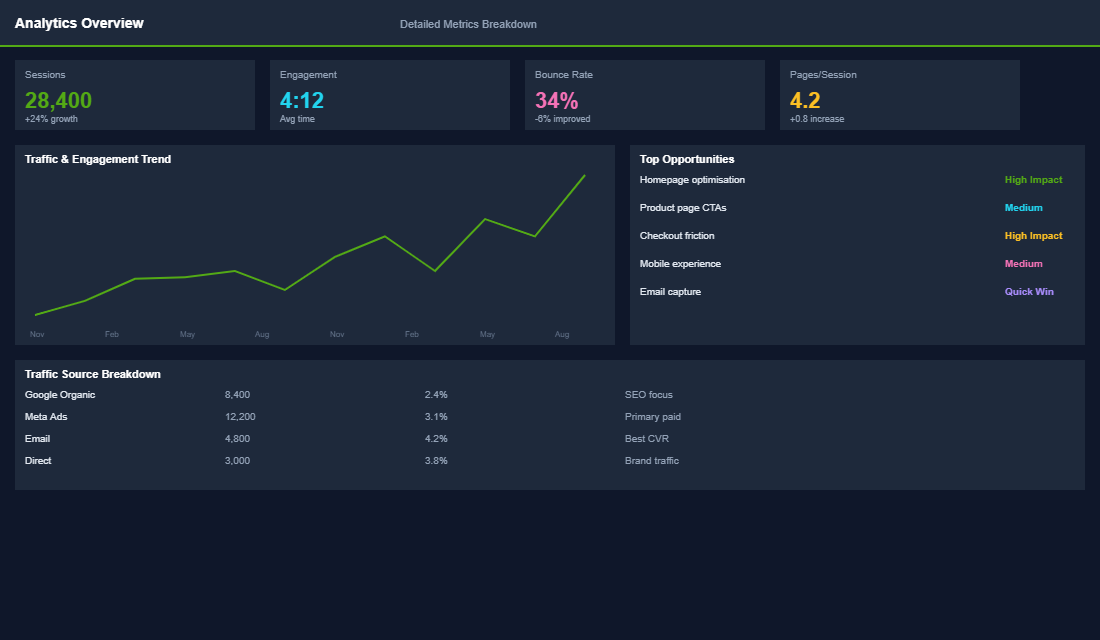Click the Analytics Overview title
The image size is (1100, 640).
pos(80,22)
